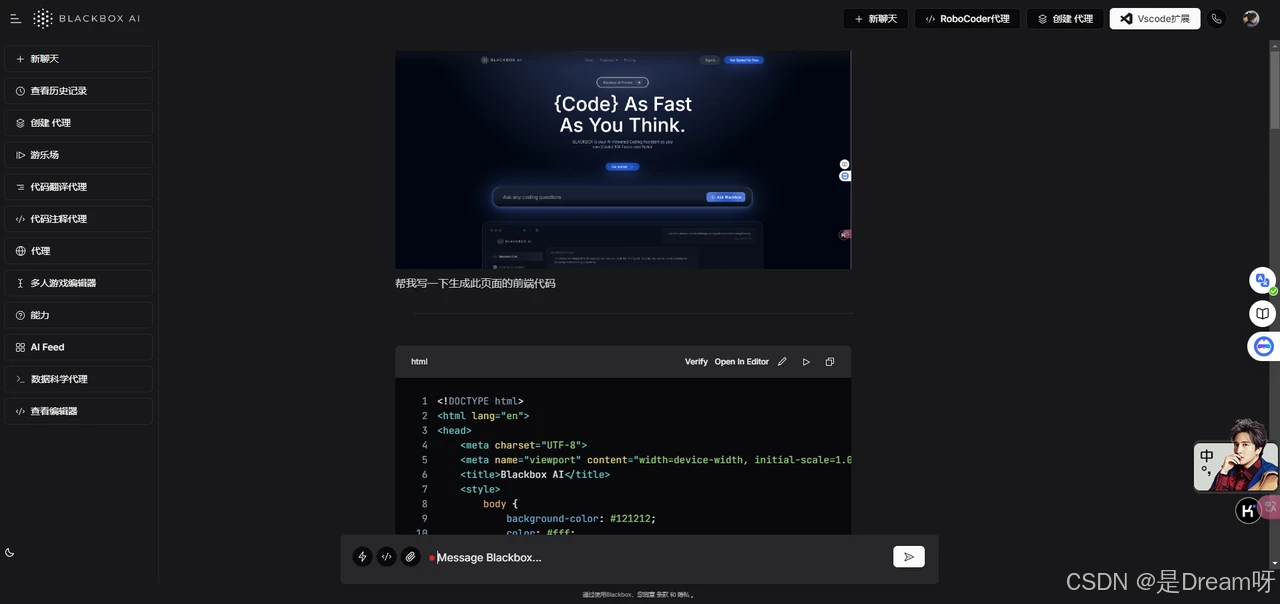1280x604 pixels.
Task: Focus the Message Blackbox input field
Action: [x=660, y=557]
